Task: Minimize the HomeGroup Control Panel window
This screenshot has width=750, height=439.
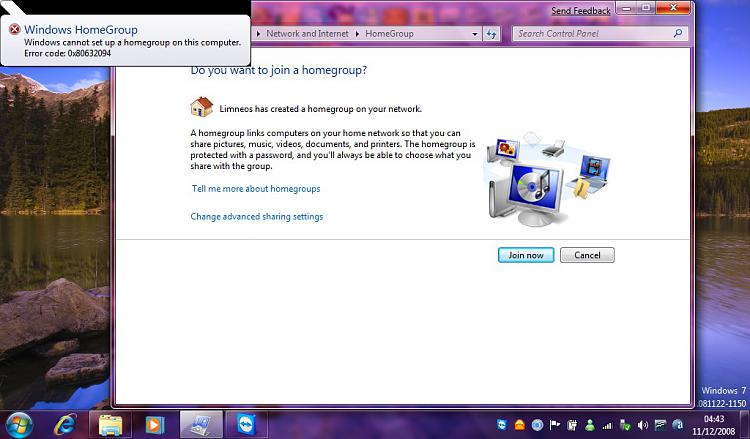Action: point(627,8)
